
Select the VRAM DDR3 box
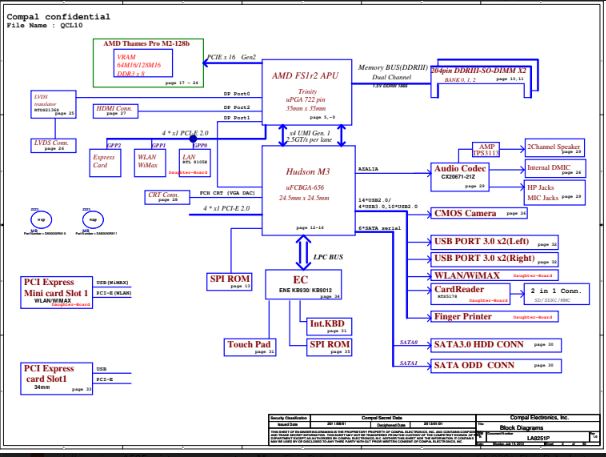click(x=143, y=63)
